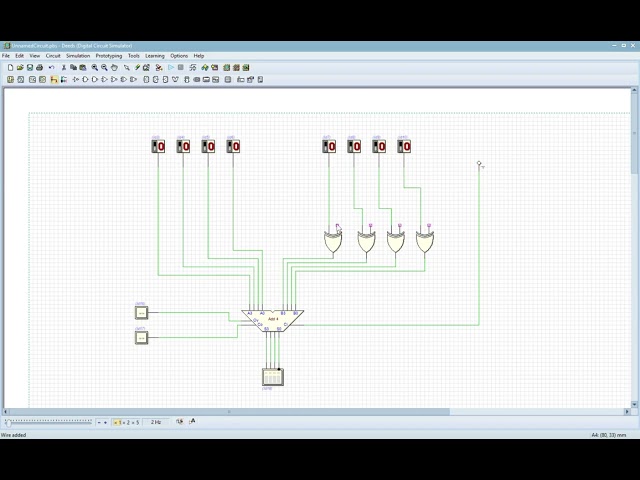Select the lower single-bit output indicator
The width and height of the screenshot is (640, 480).
[x=141, y=338]
